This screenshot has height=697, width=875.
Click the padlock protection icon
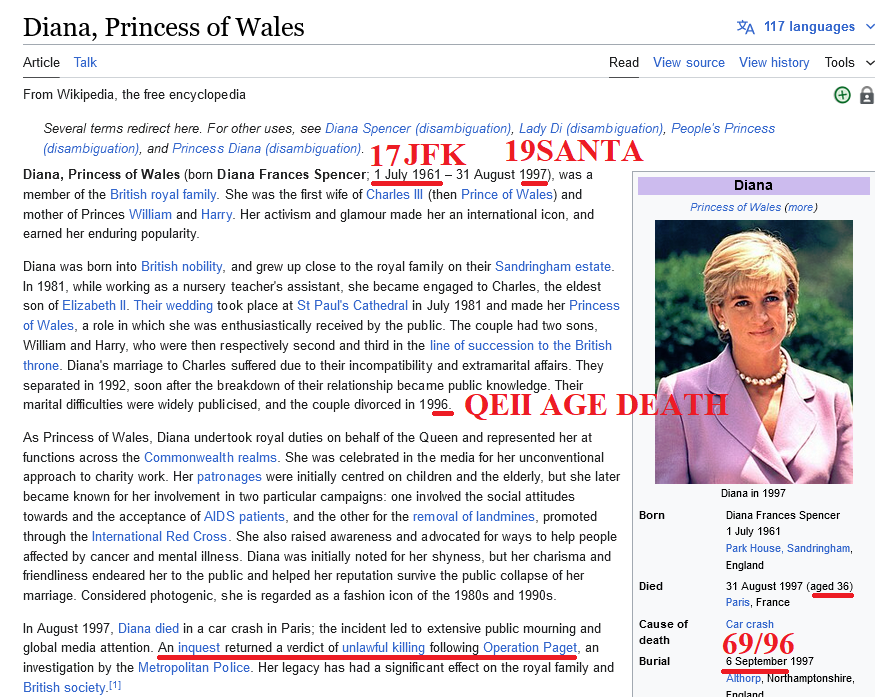(866, 95)
